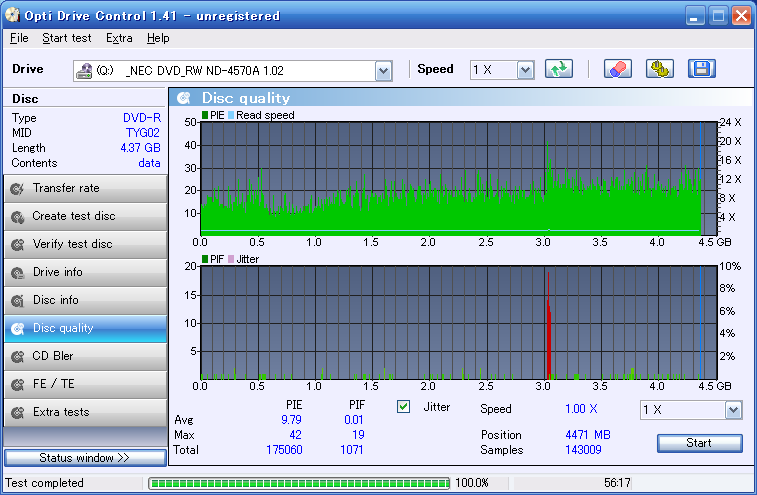Toggle the Jitter checkbox

point(404,407)
